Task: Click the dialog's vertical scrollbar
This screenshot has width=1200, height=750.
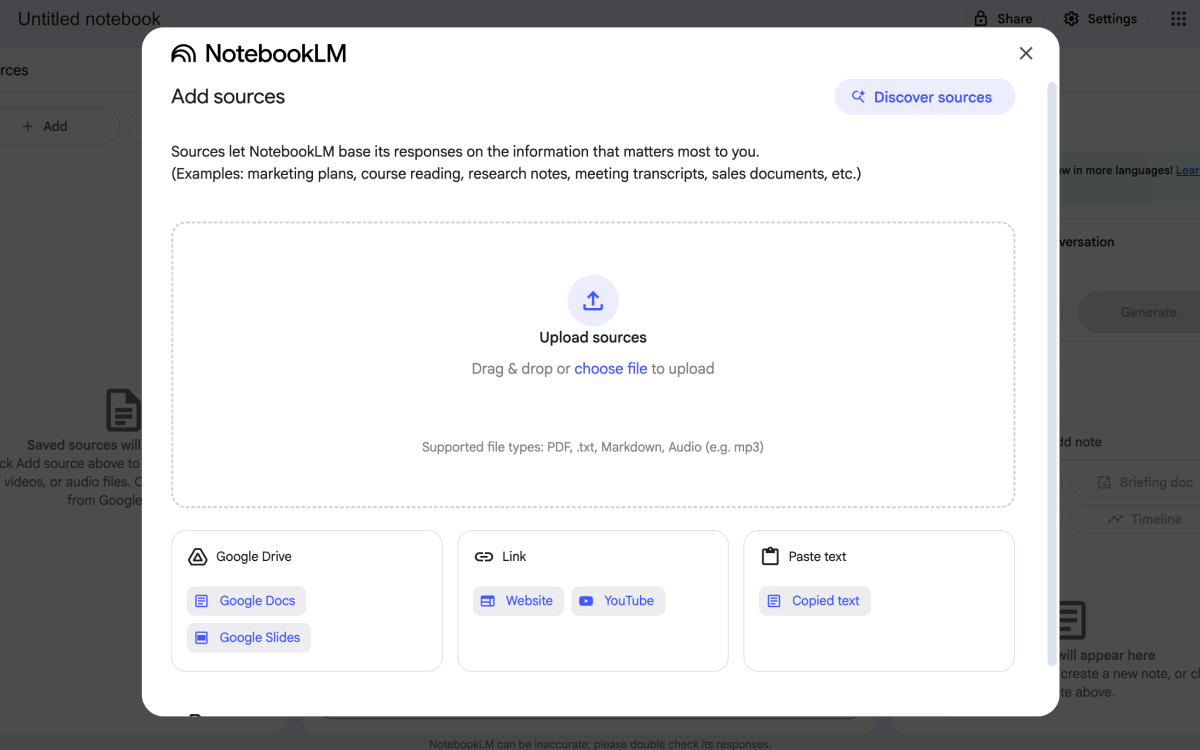Action: pyautogui.click(x=1050, y=374)
